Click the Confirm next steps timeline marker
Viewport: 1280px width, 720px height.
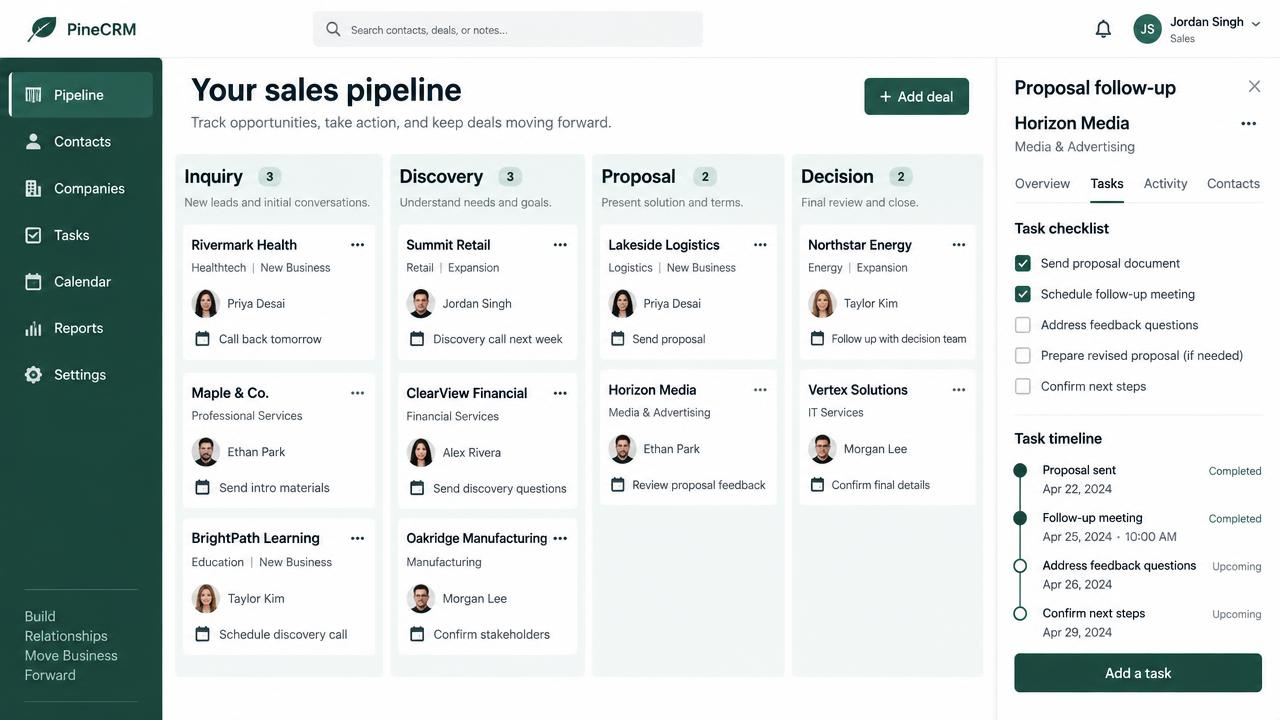[x=1020, y=614]
